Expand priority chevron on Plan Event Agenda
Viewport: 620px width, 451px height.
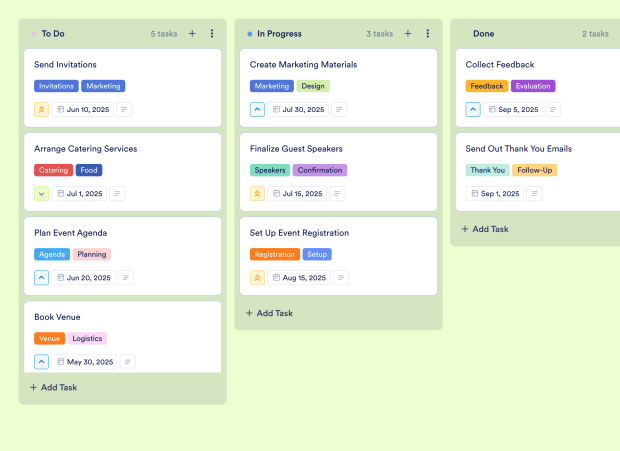coord(42,278)
